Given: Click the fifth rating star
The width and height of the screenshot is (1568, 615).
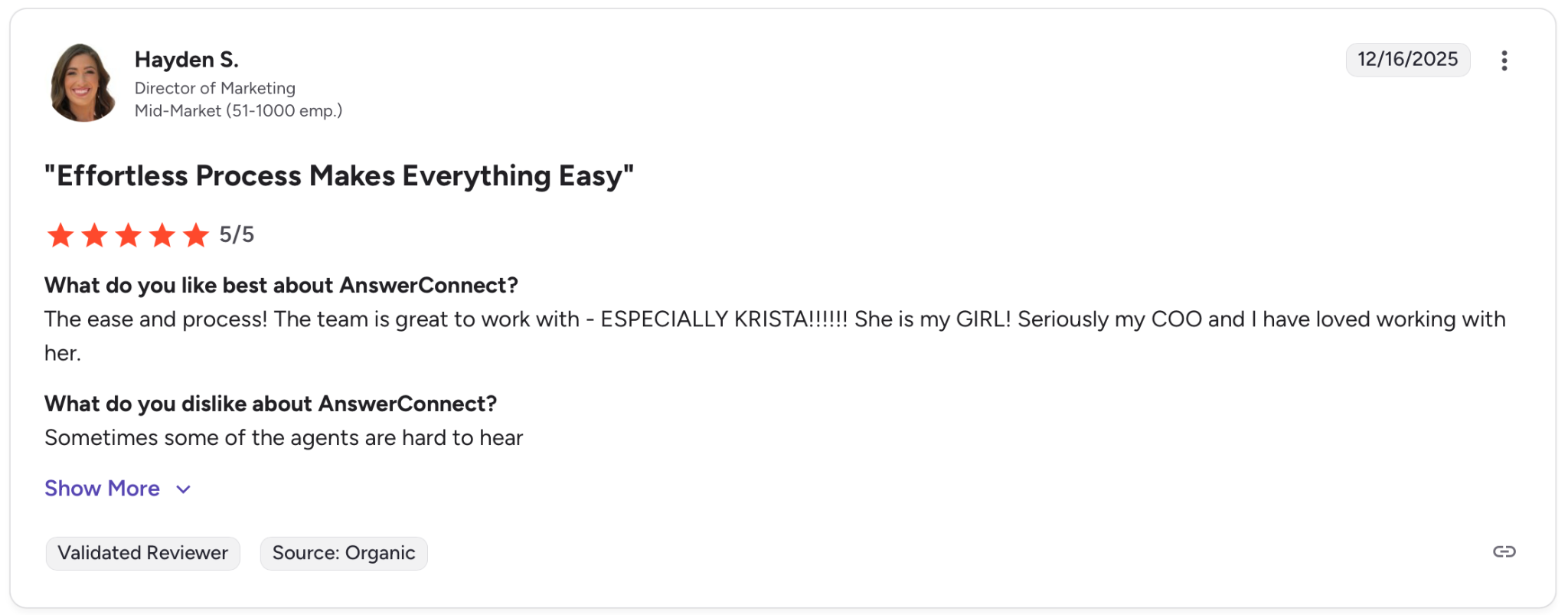Looking at the screenshot, I should pos(196,235).
